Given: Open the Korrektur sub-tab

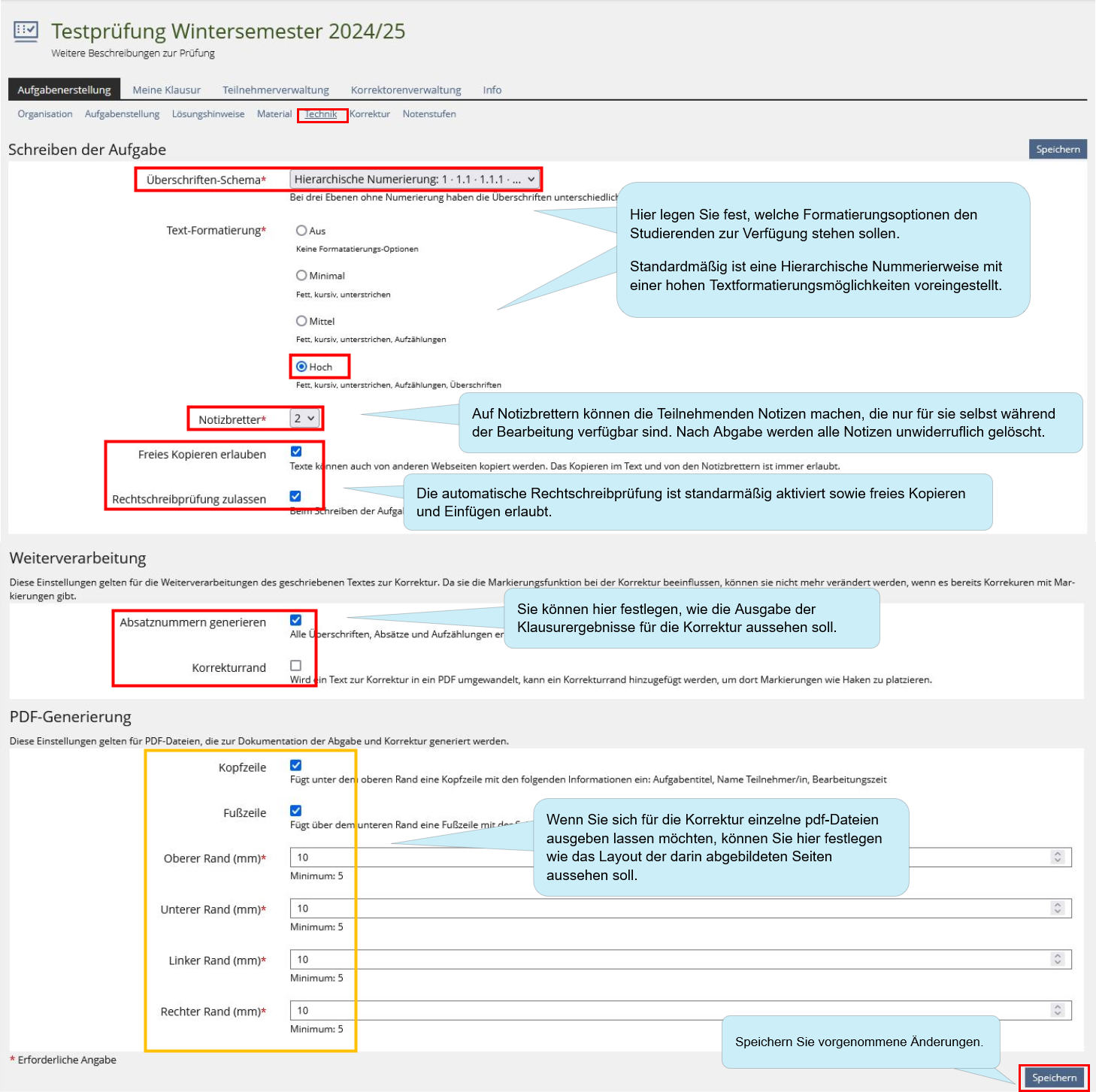Looking at the screenshot, I should pos(370,114).
